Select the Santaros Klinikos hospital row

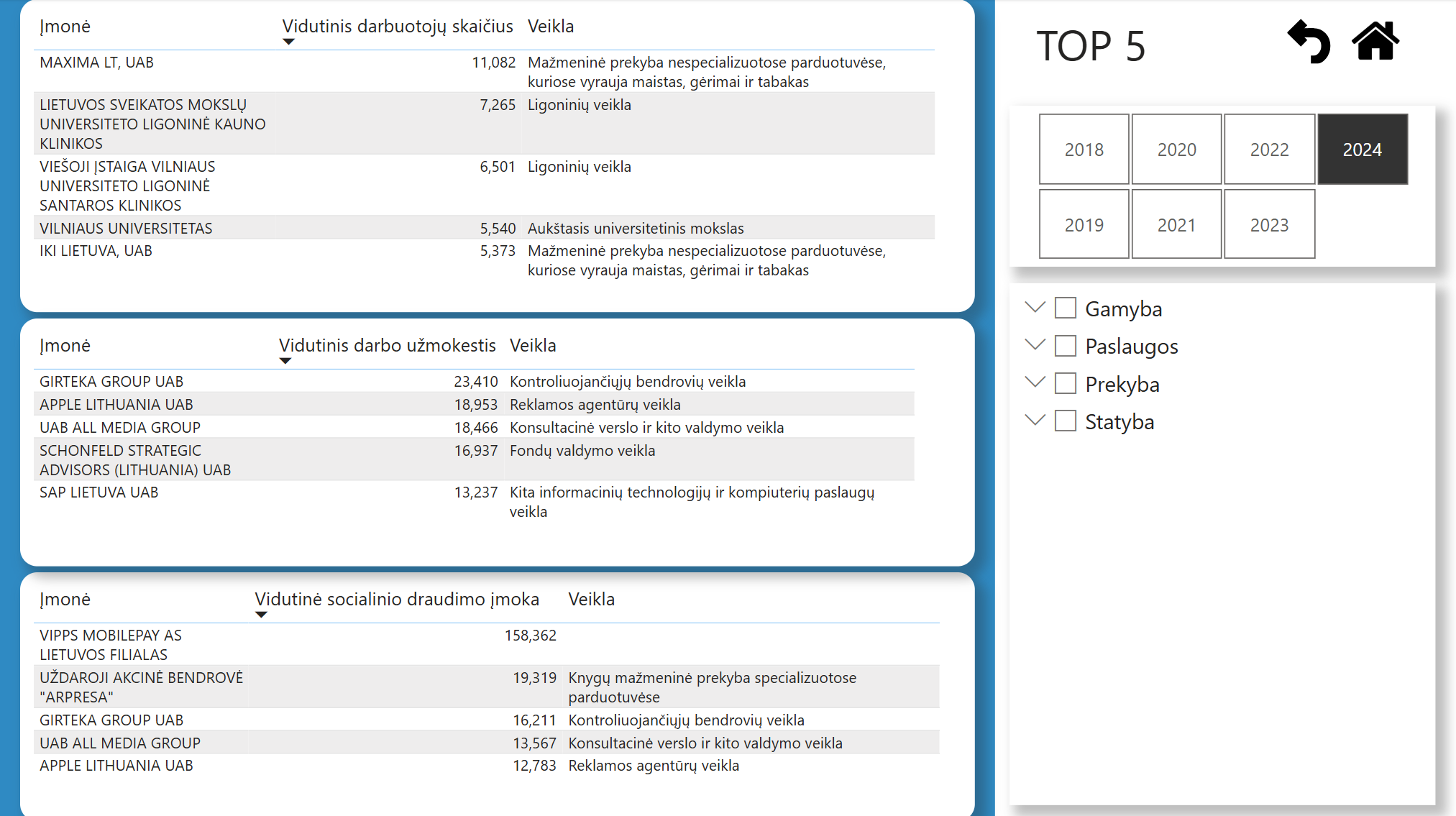(x=484, y=185)
